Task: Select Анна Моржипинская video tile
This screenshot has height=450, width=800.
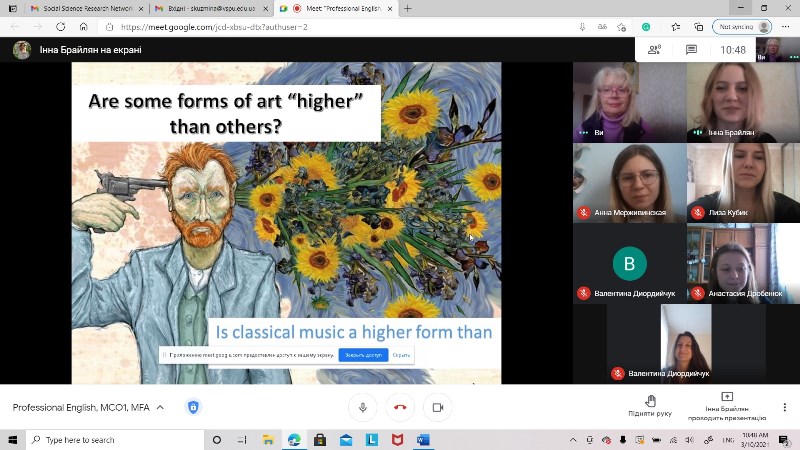Action: click(630, 183)
